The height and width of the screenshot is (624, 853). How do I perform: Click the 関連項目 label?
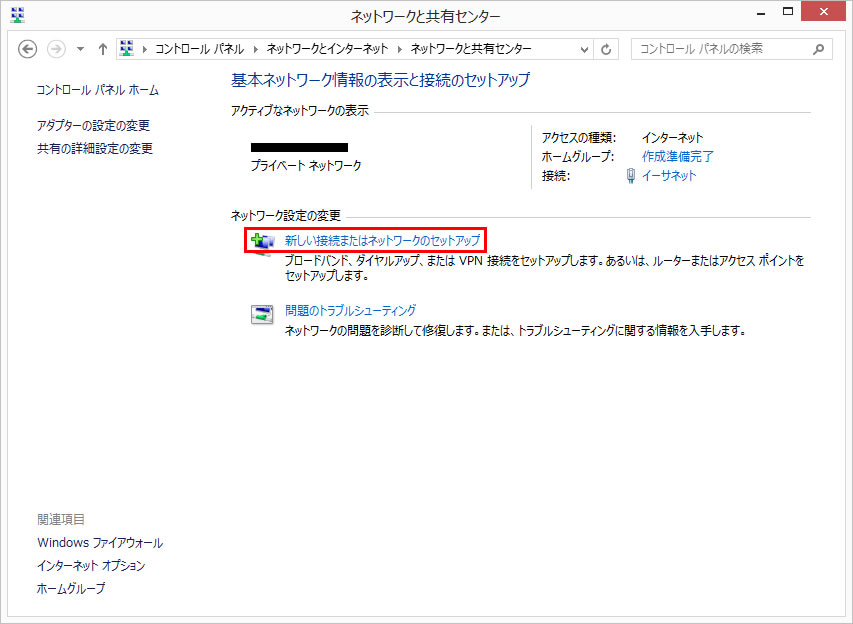[x=61, y=520]
